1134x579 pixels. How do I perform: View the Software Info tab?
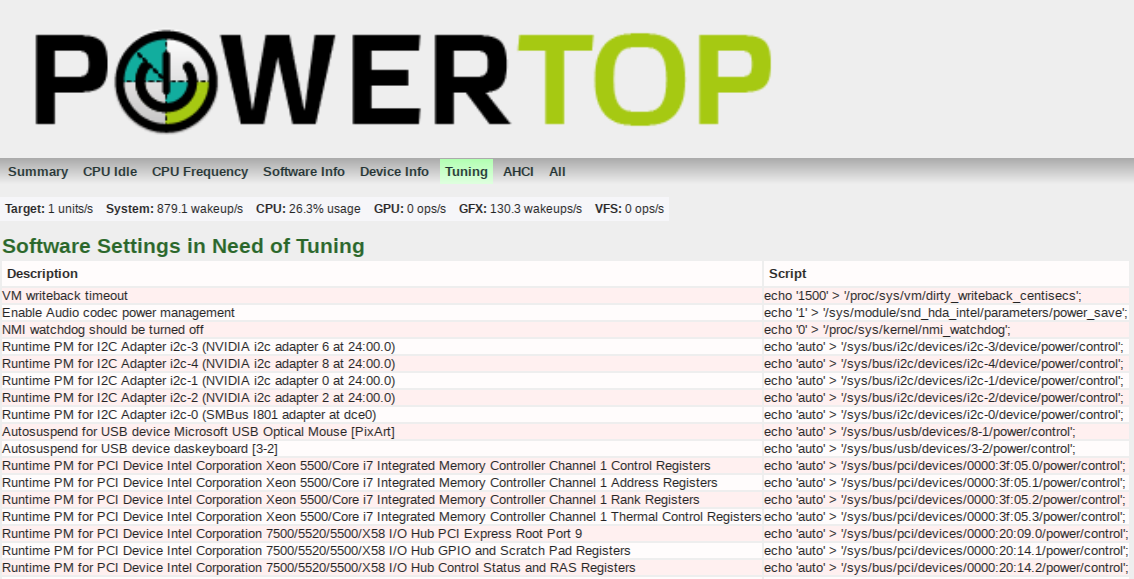pos(304,171)
